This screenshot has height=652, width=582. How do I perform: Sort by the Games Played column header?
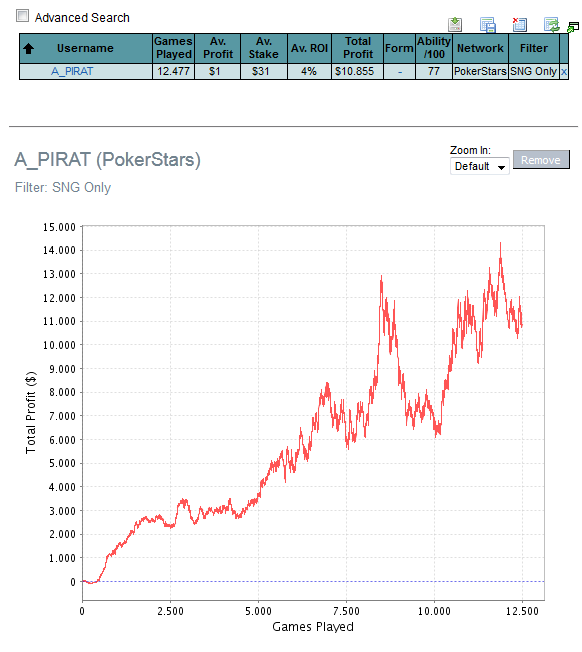click(x=173, y=48)
